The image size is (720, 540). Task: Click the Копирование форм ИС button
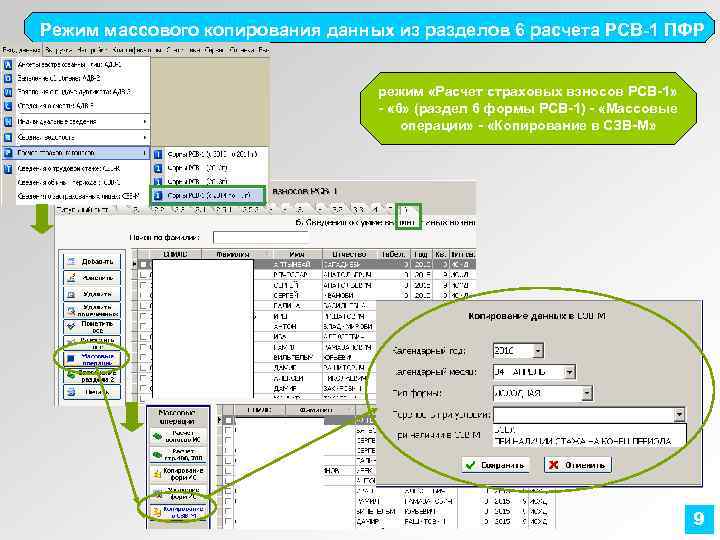(x=179, y=474)
